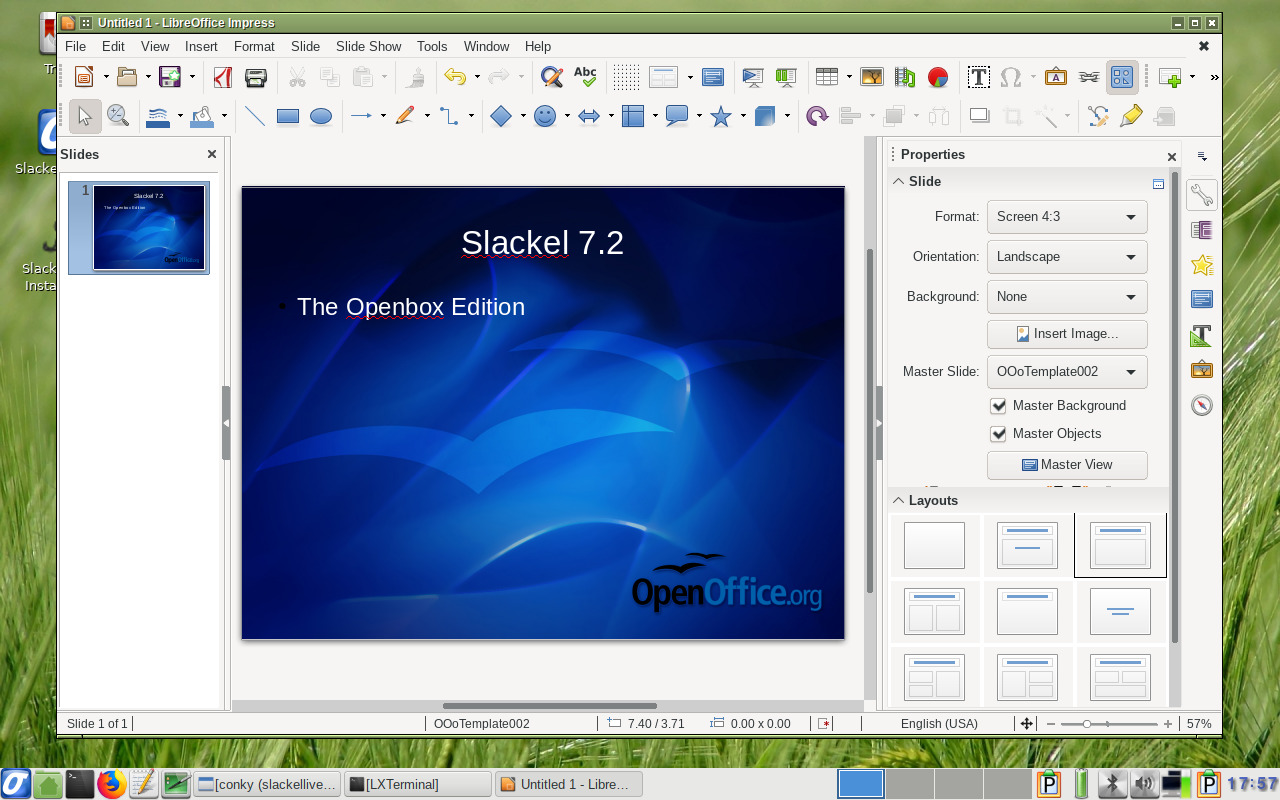
Task: Start the slideshow from the toolbar
Action: click(752, 77)
